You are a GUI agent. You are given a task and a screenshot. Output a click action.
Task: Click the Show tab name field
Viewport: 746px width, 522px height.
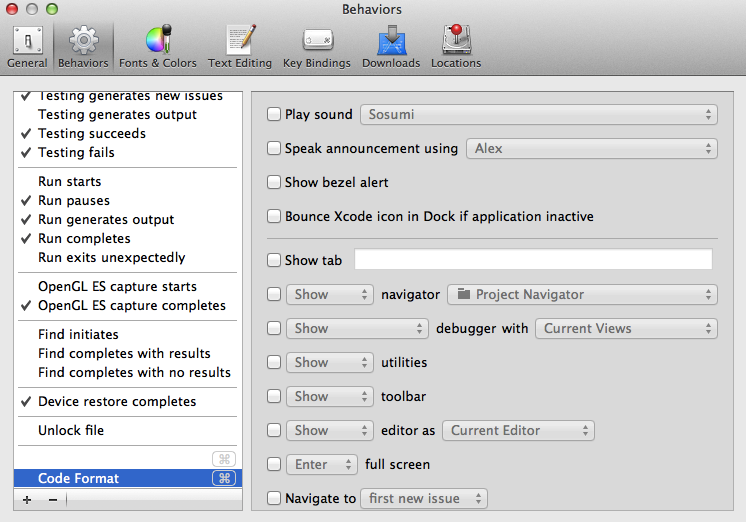click(533, 259)
